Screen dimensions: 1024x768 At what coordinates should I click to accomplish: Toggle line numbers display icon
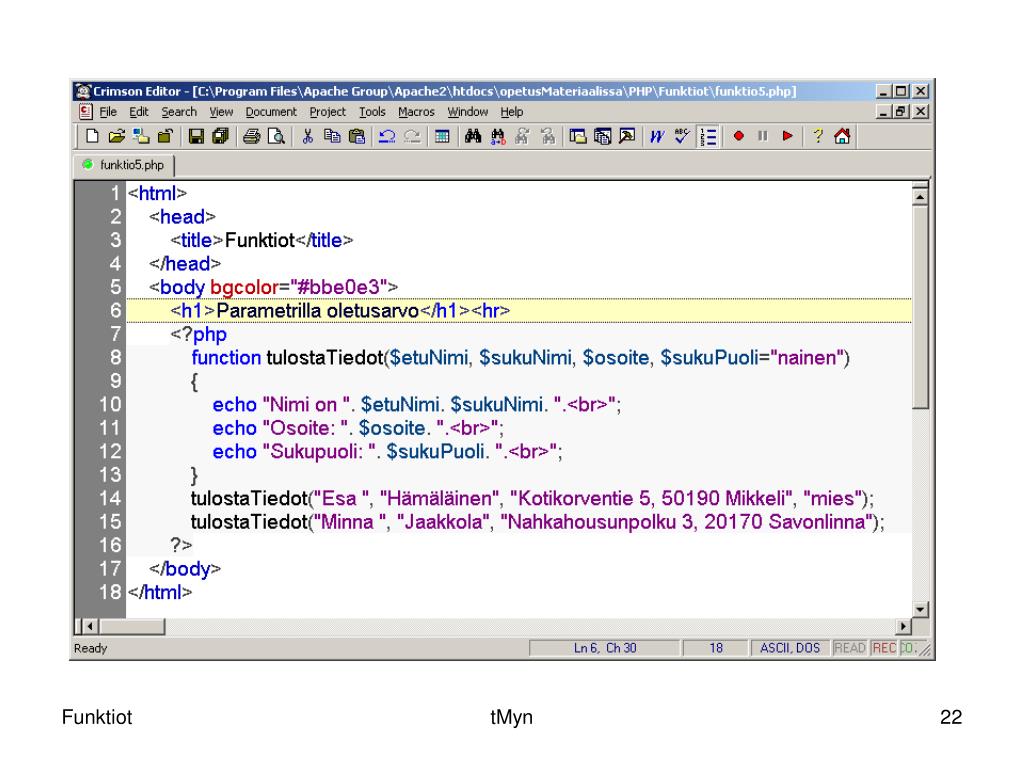tap(708, 136)
